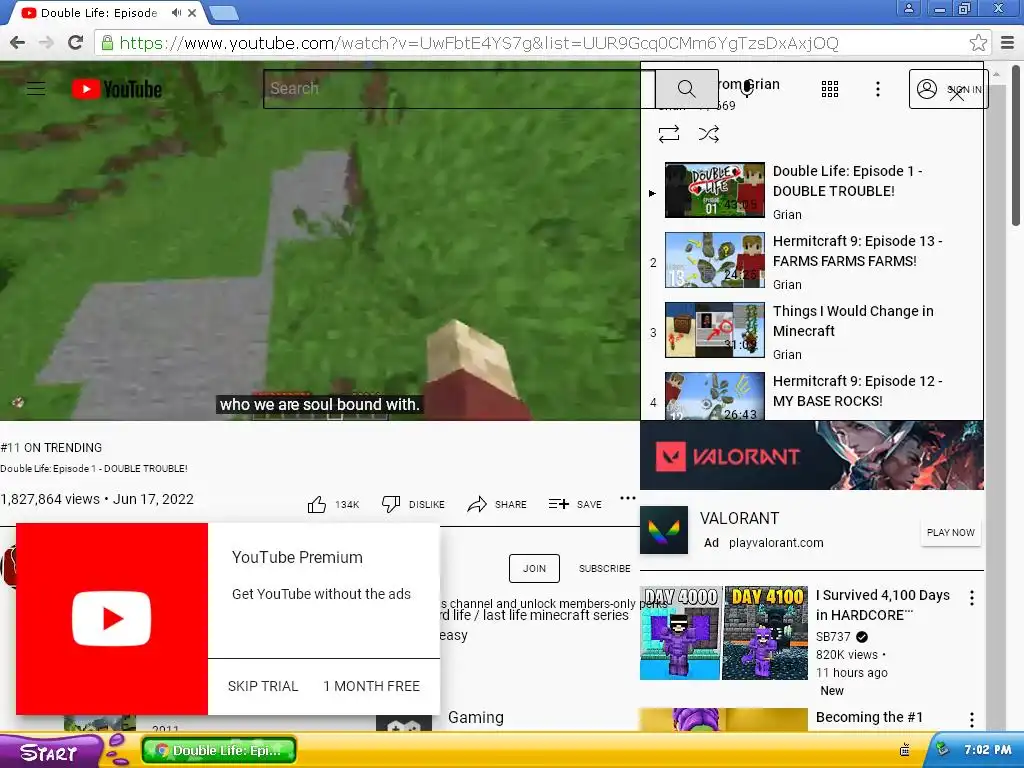Select the Double Life taskbar window button

click(219, 750)
